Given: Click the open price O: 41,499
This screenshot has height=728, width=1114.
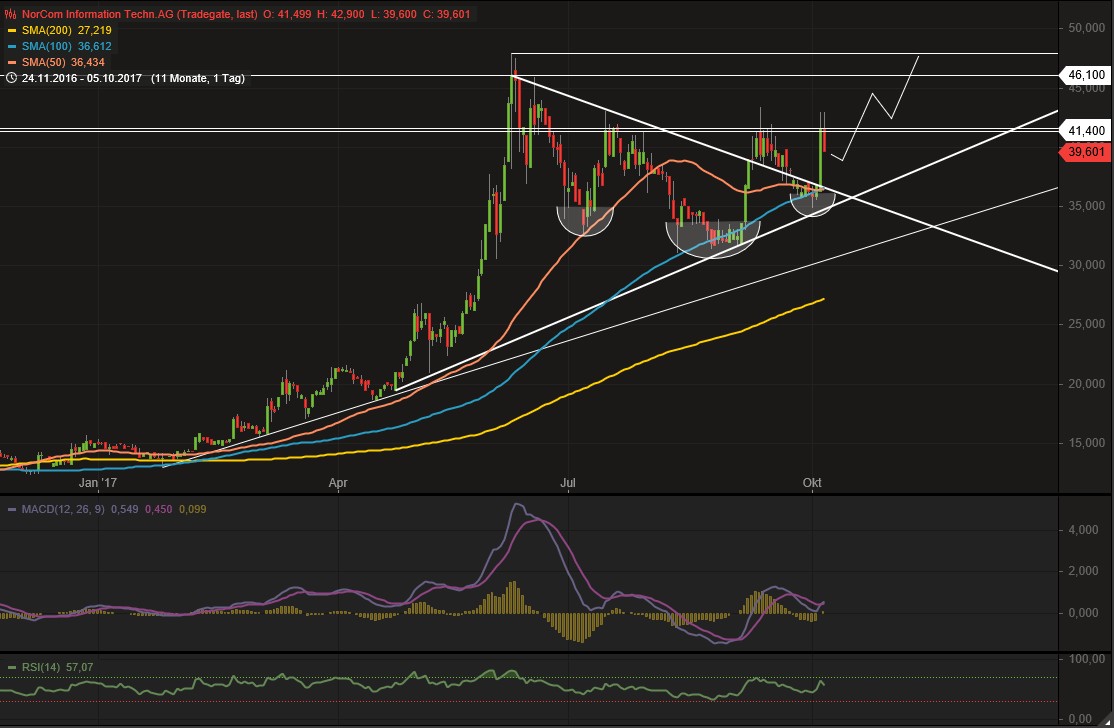Looking at the screenshot, I should (287, 14).
